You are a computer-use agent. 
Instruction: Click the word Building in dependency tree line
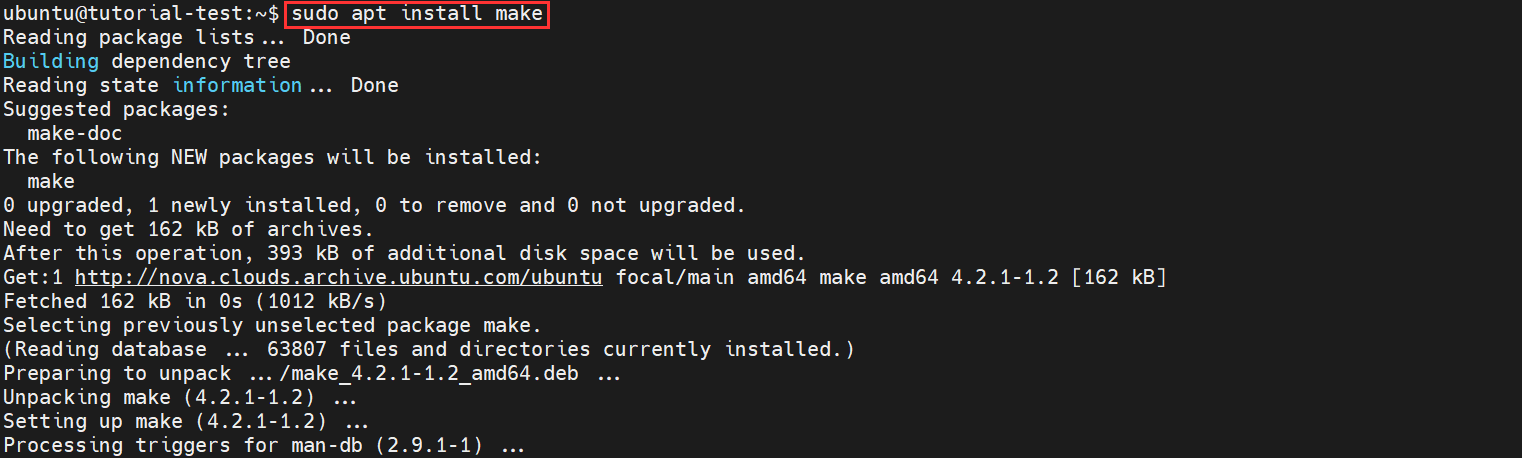[x=51, y=61]
